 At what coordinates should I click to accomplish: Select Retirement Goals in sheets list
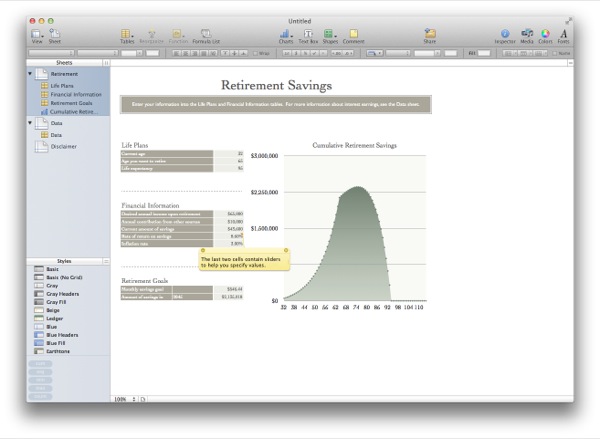pyautogui.click(x=71, y=103)
